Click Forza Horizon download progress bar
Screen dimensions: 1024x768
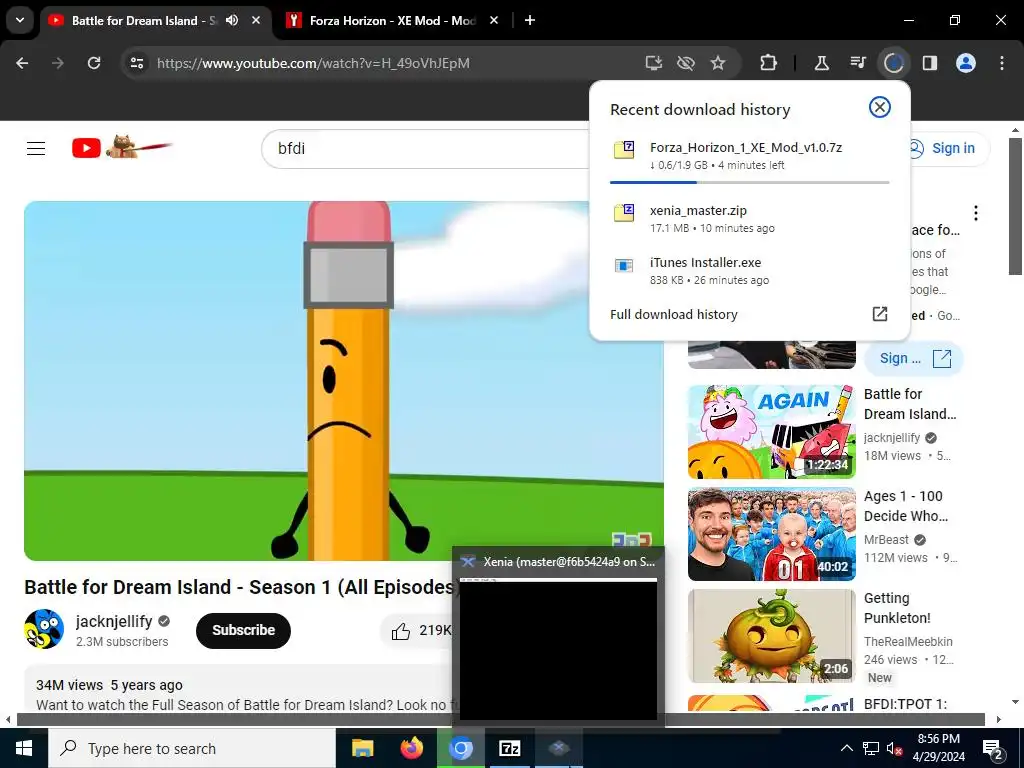pos(750,182)
